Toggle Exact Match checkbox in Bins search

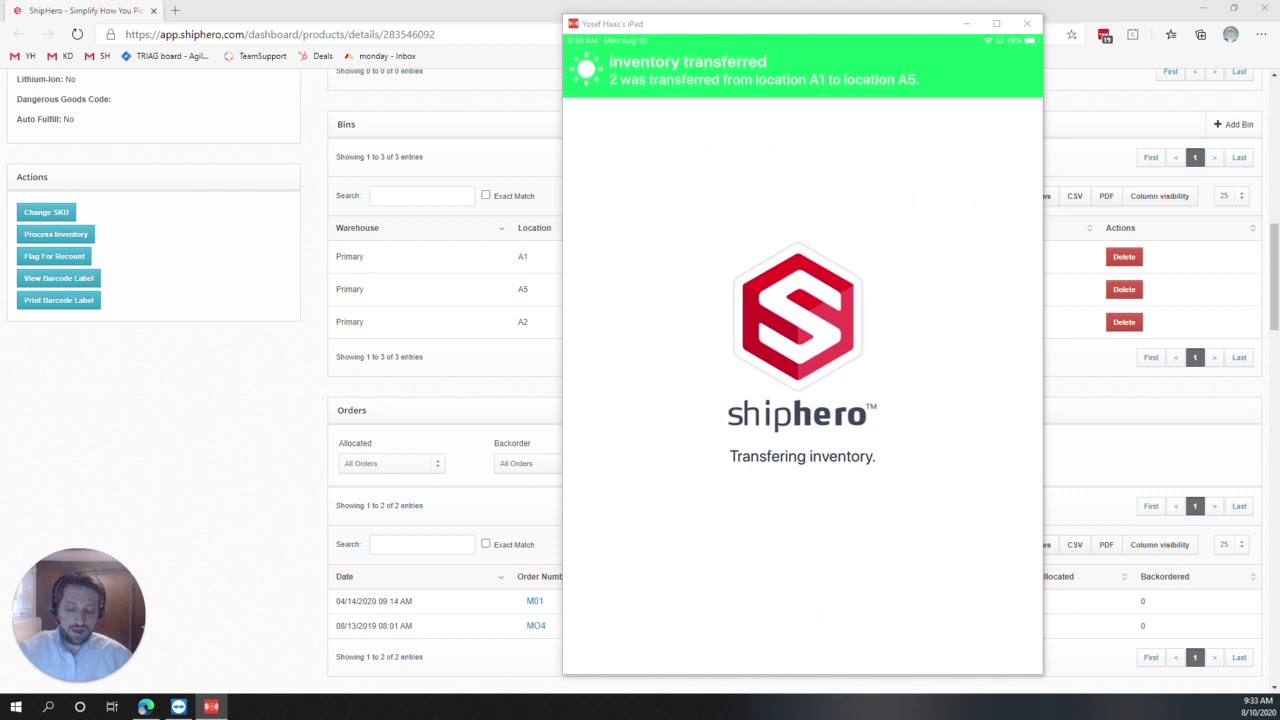click(486, 195)
